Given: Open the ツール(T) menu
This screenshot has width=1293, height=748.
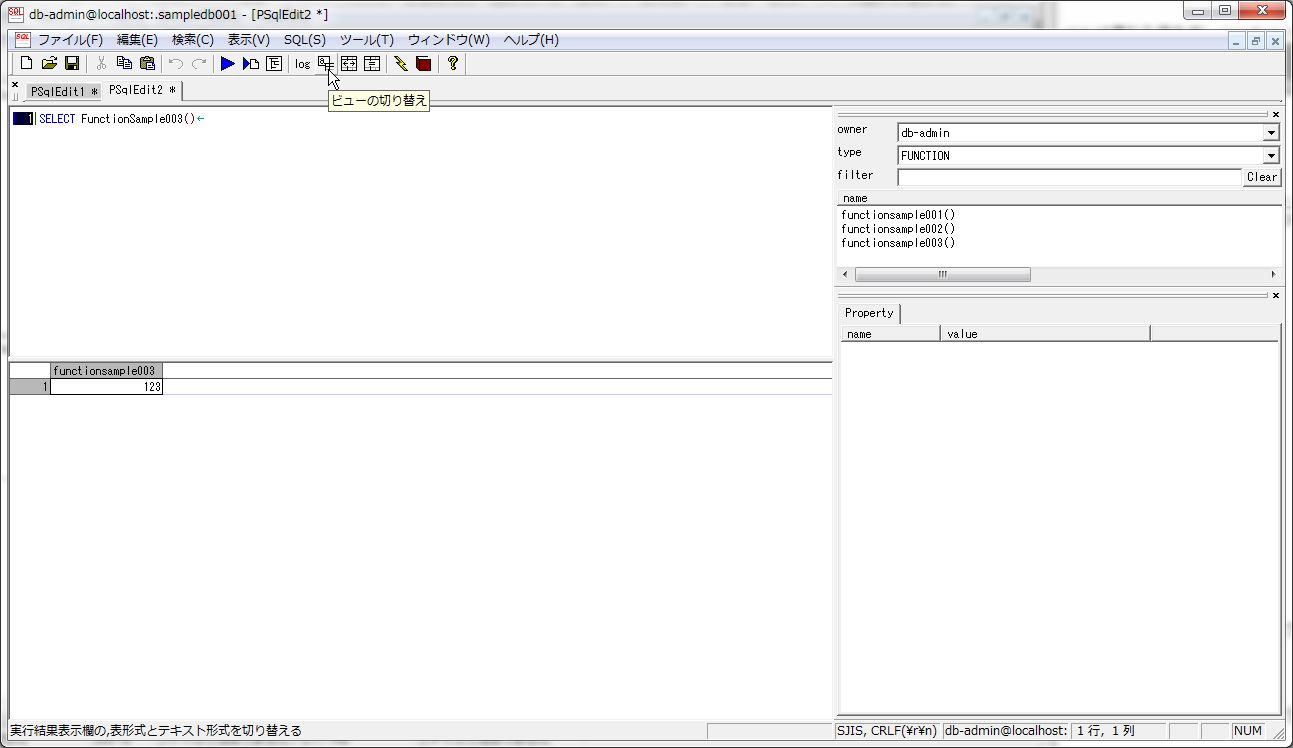Looking at the screenshot, I should 364,40.
